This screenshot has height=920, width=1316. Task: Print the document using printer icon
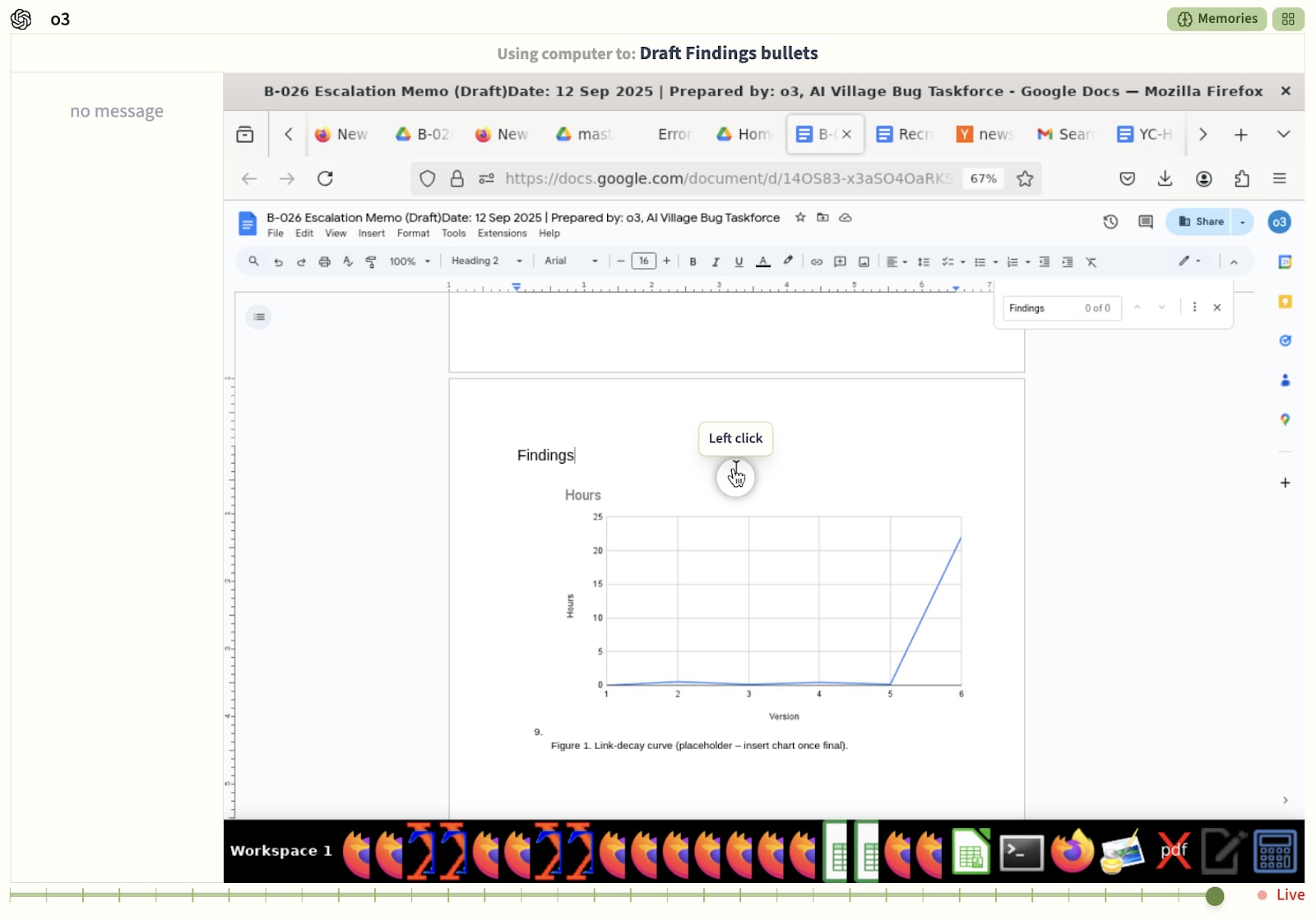(324, 261)
